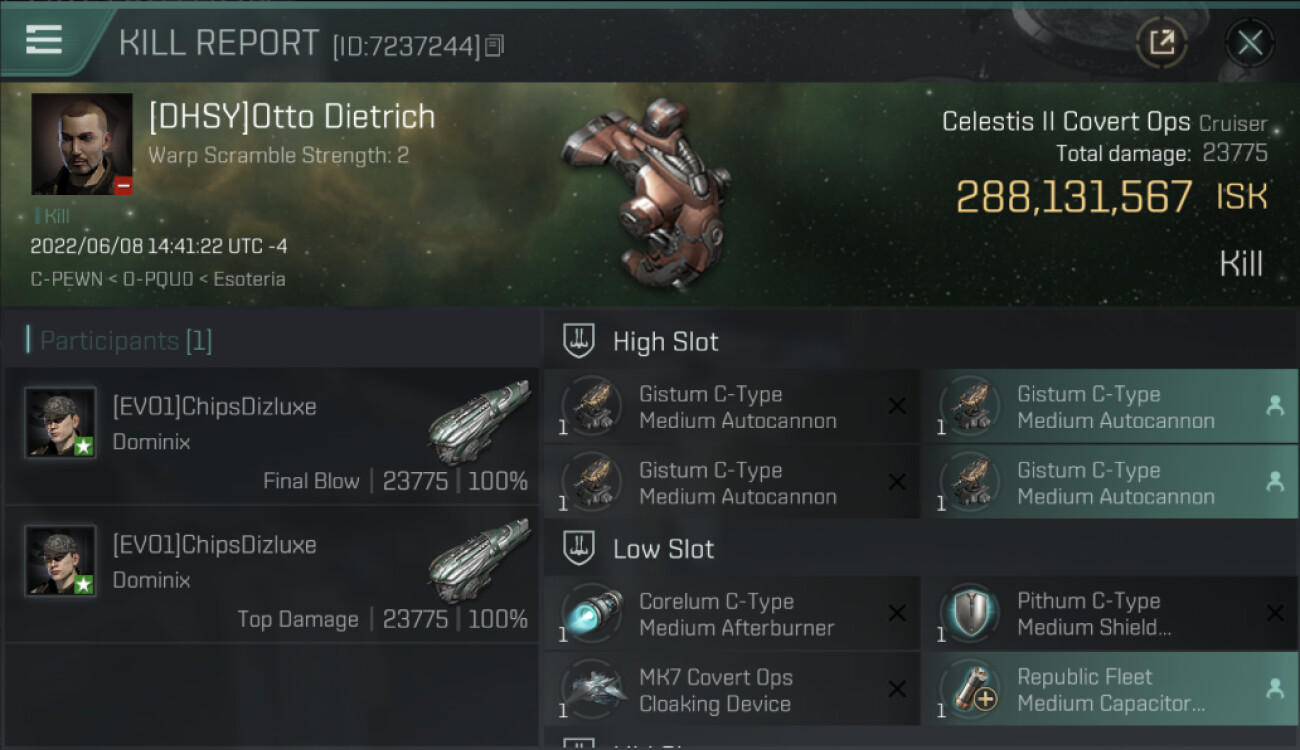Select the Top Damage Dominix ship icon

[x=480, y=560]
